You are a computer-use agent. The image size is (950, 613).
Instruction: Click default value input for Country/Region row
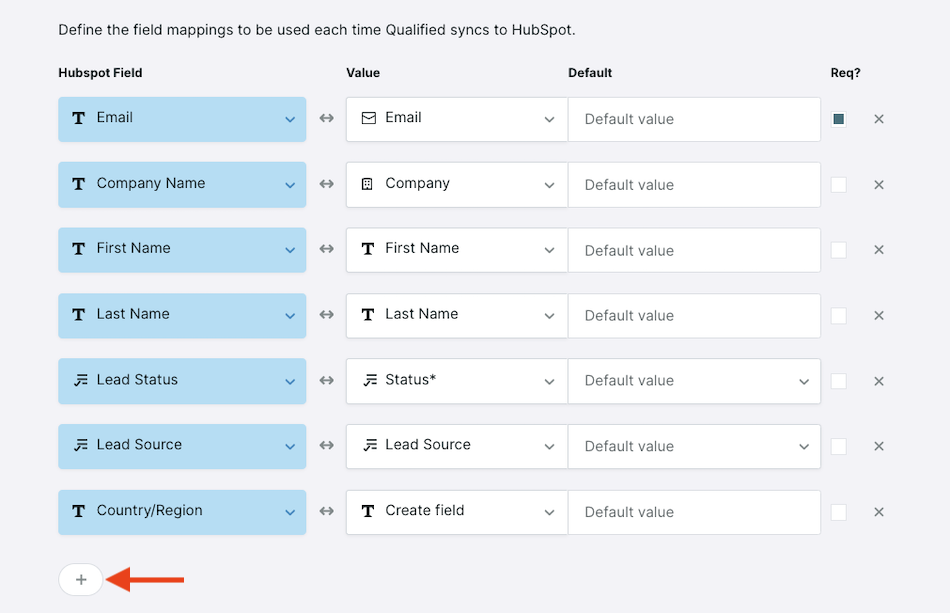pos(694,512)
